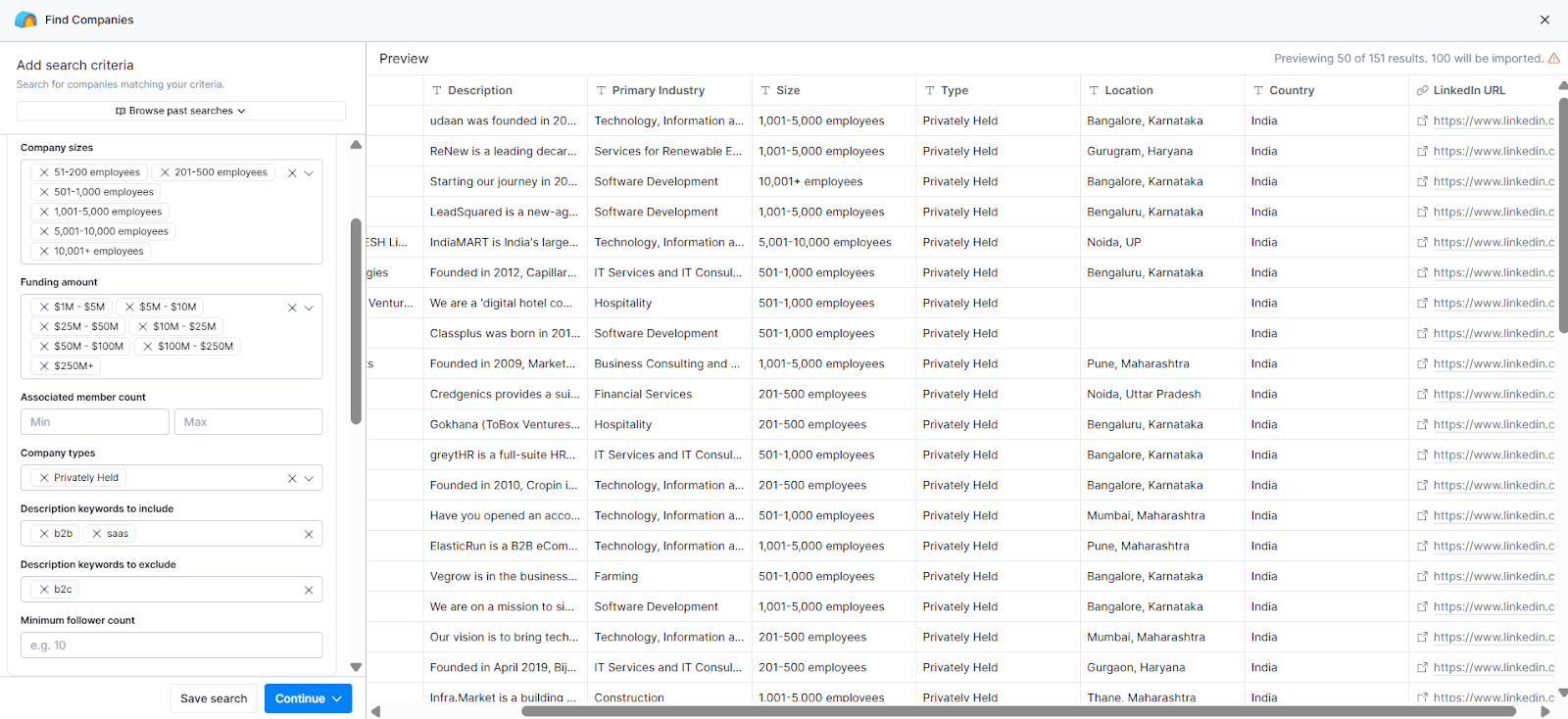
Task: Remove the $1M - $5M funding chip
Action: (44, 307)
